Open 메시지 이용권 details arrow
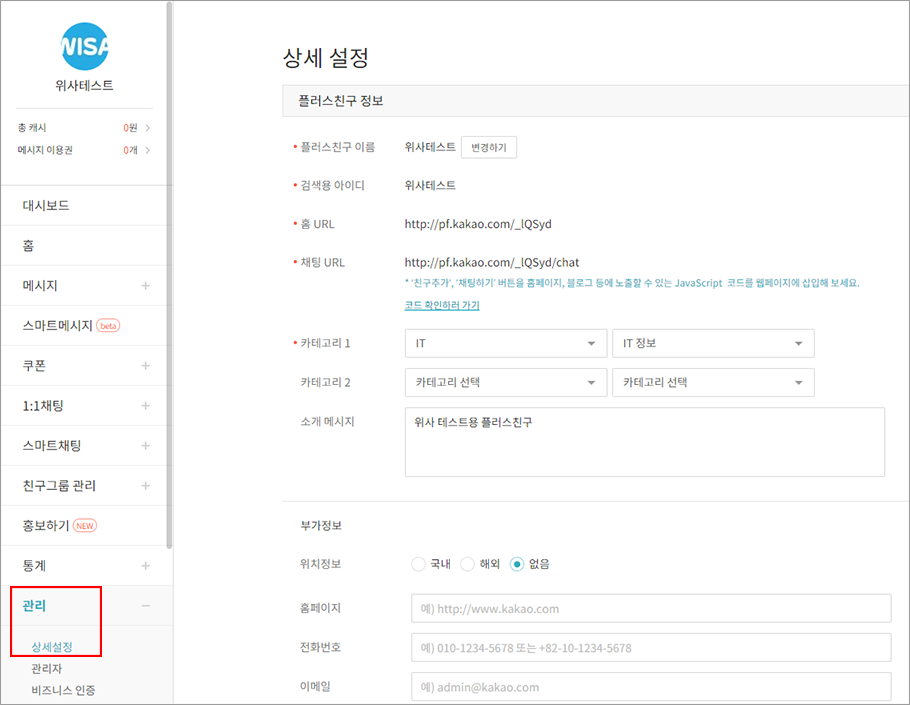Viewport: 910px width, 705px height. click(x=147, y=150)
